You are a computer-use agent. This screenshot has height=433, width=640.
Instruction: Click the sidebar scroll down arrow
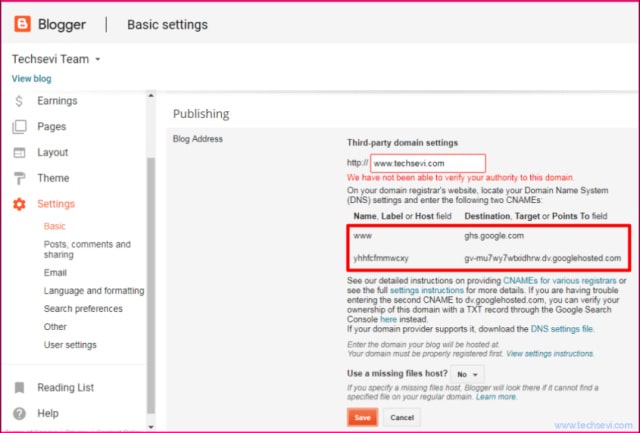[x=151, y=427]
